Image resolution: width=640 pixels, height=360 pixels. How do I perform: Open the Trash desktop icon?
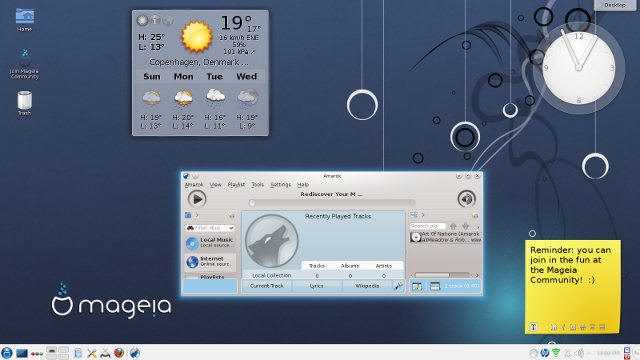tap(24, 103)
